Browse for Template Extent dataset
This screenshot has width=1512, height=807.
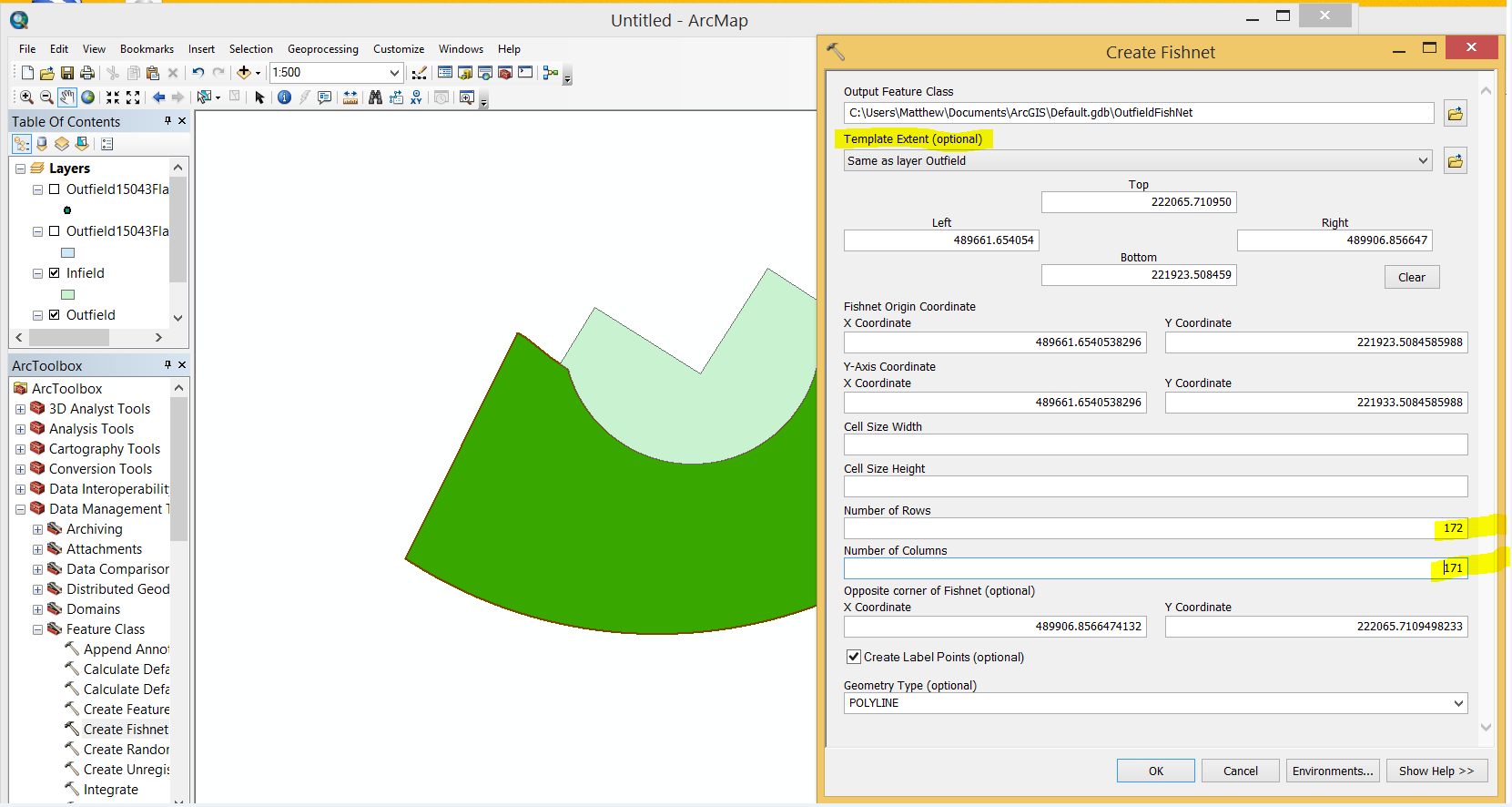pyautogui.click(x=1456, y=161)
